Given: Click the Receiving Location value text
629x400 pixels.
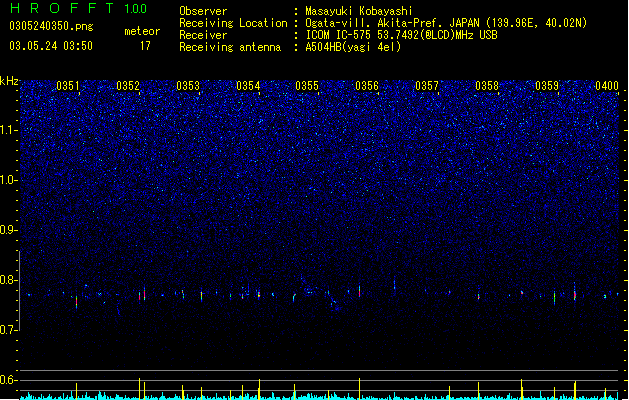Looking at the screenshot, I should [446, 23].
